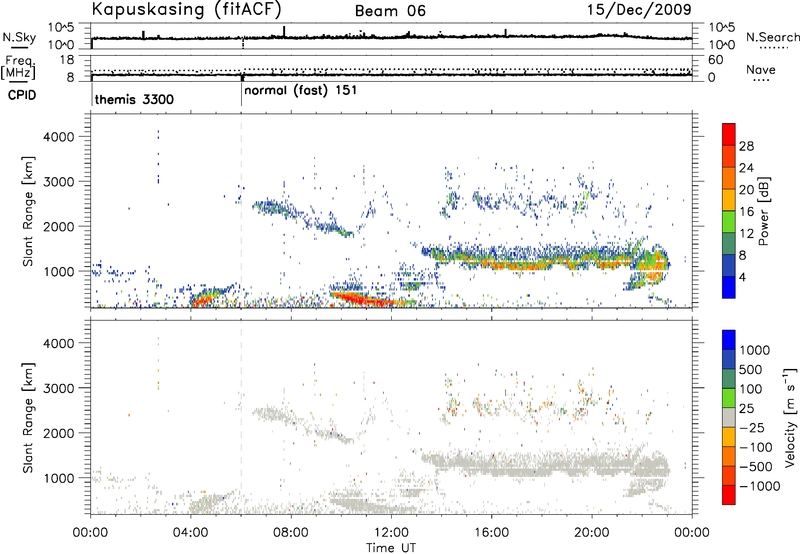
Task: Pick the light green segment of the power color bar
Action: click(729, 222)
